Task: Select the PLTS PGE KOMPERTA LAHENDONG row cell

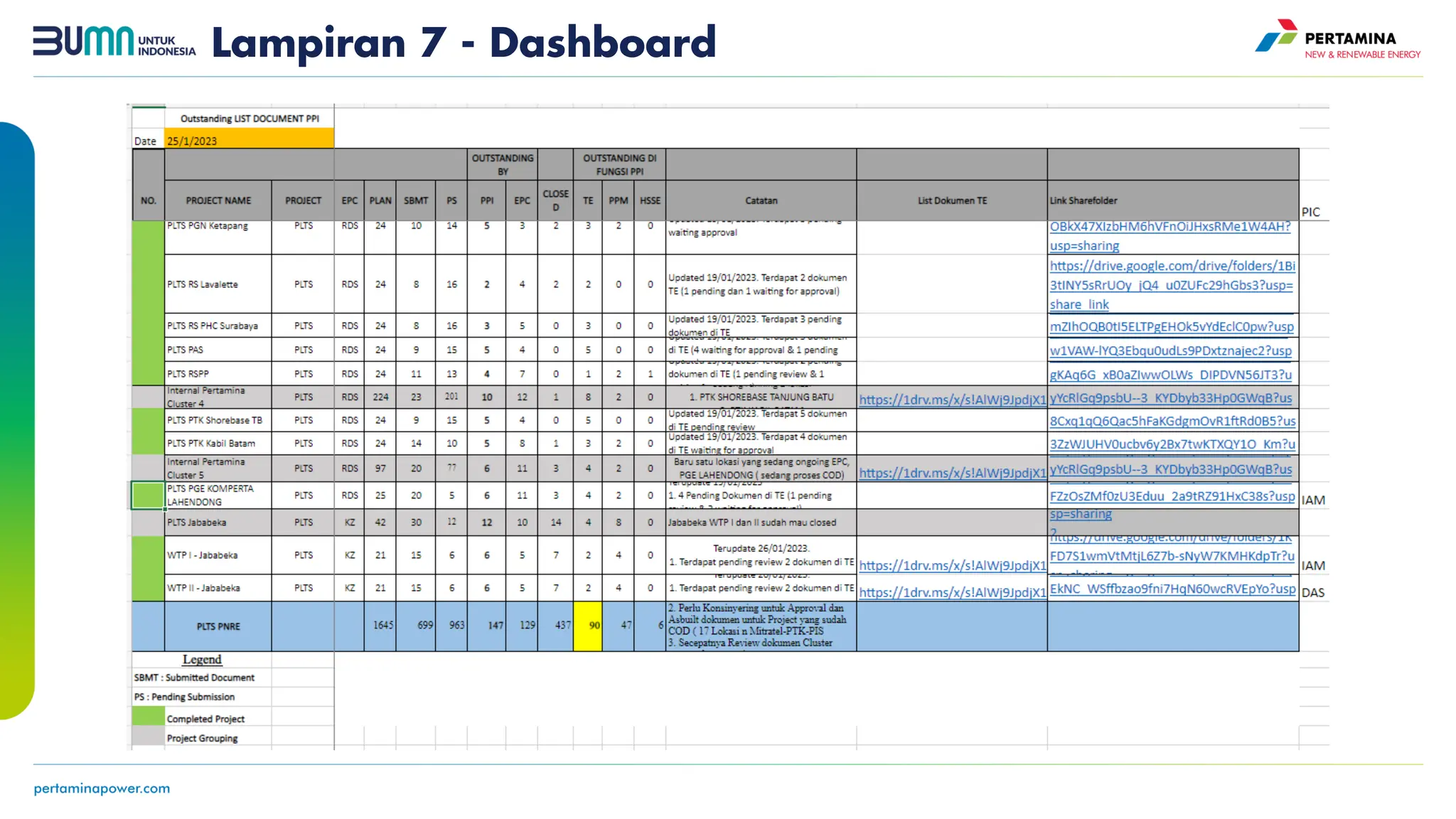Action: pos(218,495)
